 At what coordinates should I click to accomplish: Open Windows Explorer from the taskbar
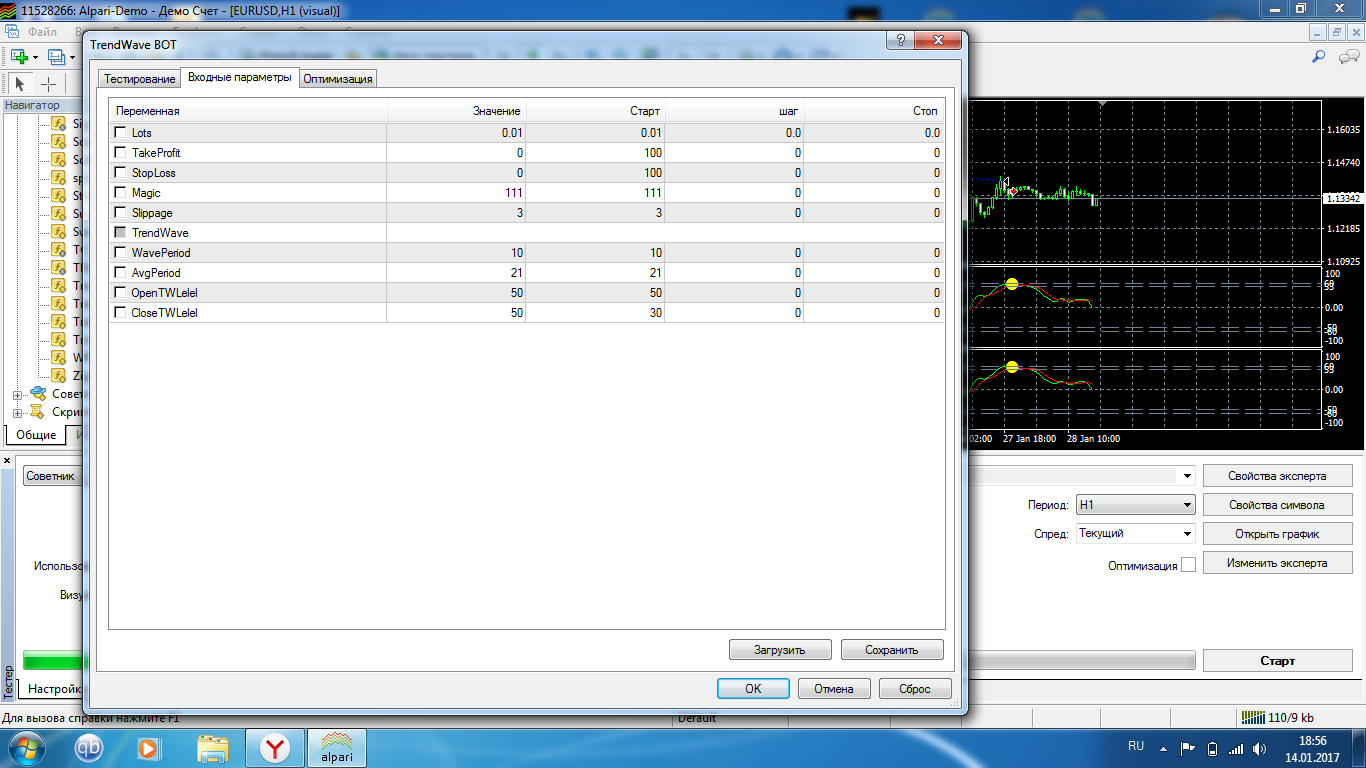pyautogui.click(x=213, y=747)
